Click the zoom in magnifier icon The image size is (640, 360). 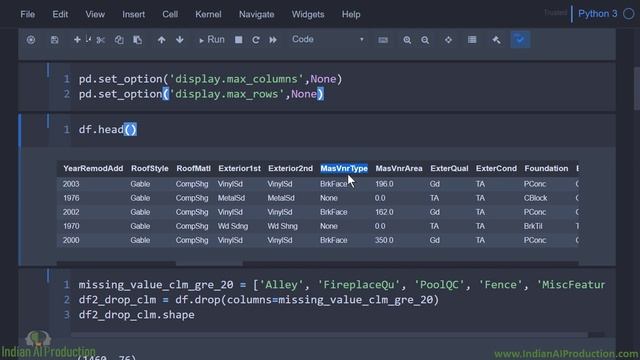407,40
